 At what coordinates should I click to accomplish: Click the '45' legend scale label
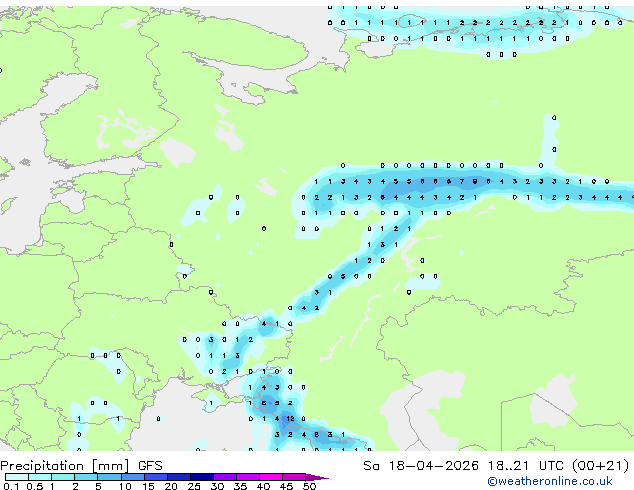coord(286,486)
